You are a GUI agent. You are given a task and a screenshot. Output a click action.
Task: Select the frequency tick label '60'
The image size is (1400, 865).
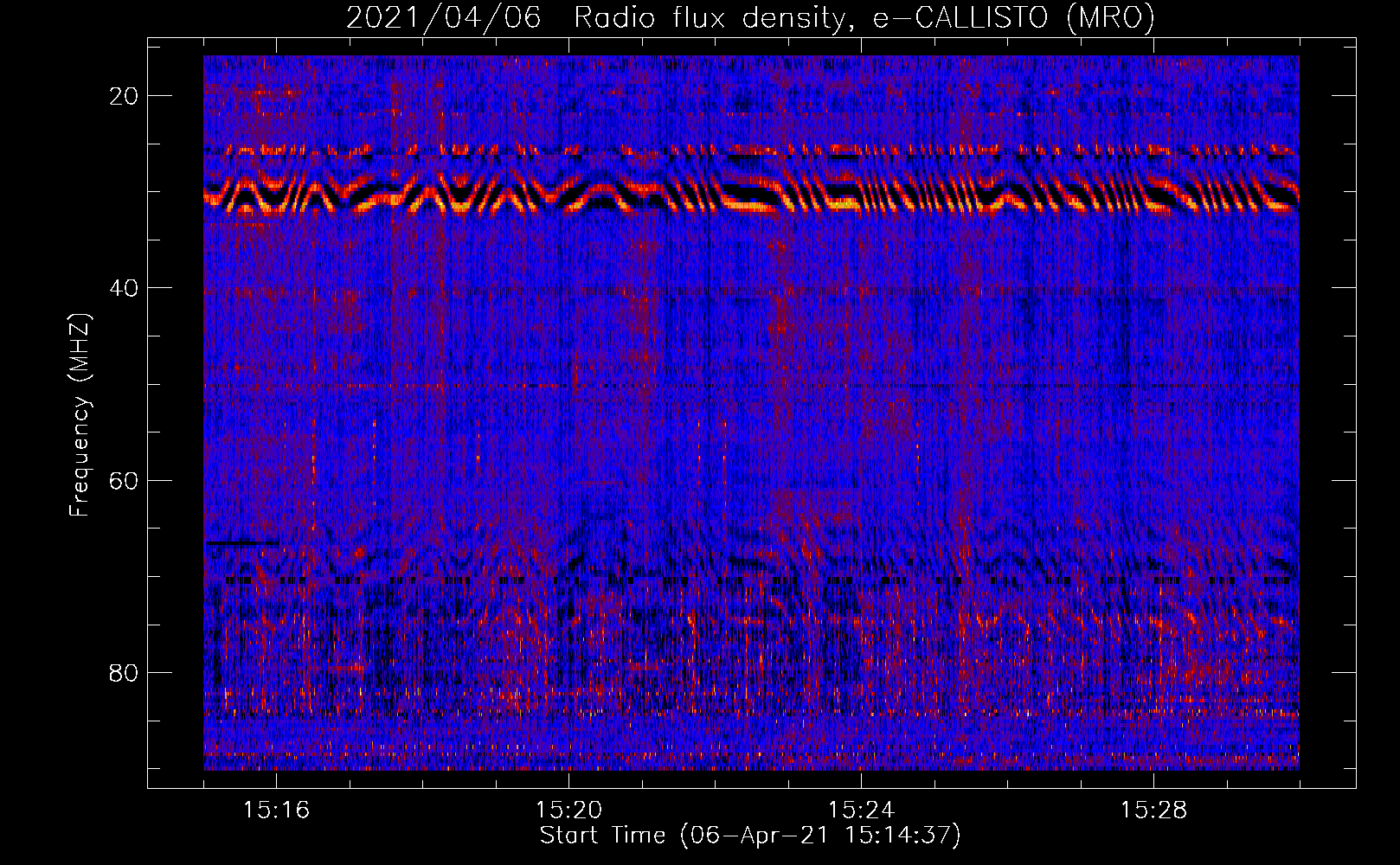click(125, 480)
